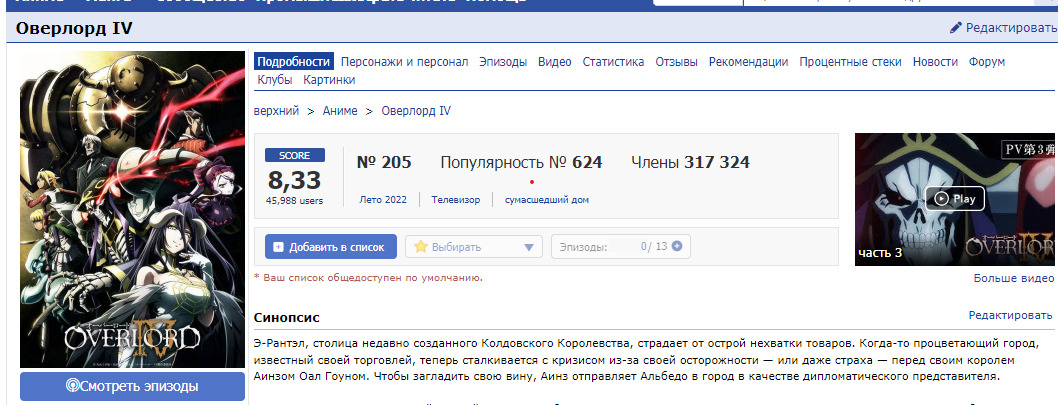Open the Картинки tab

(x=329, y=80)
